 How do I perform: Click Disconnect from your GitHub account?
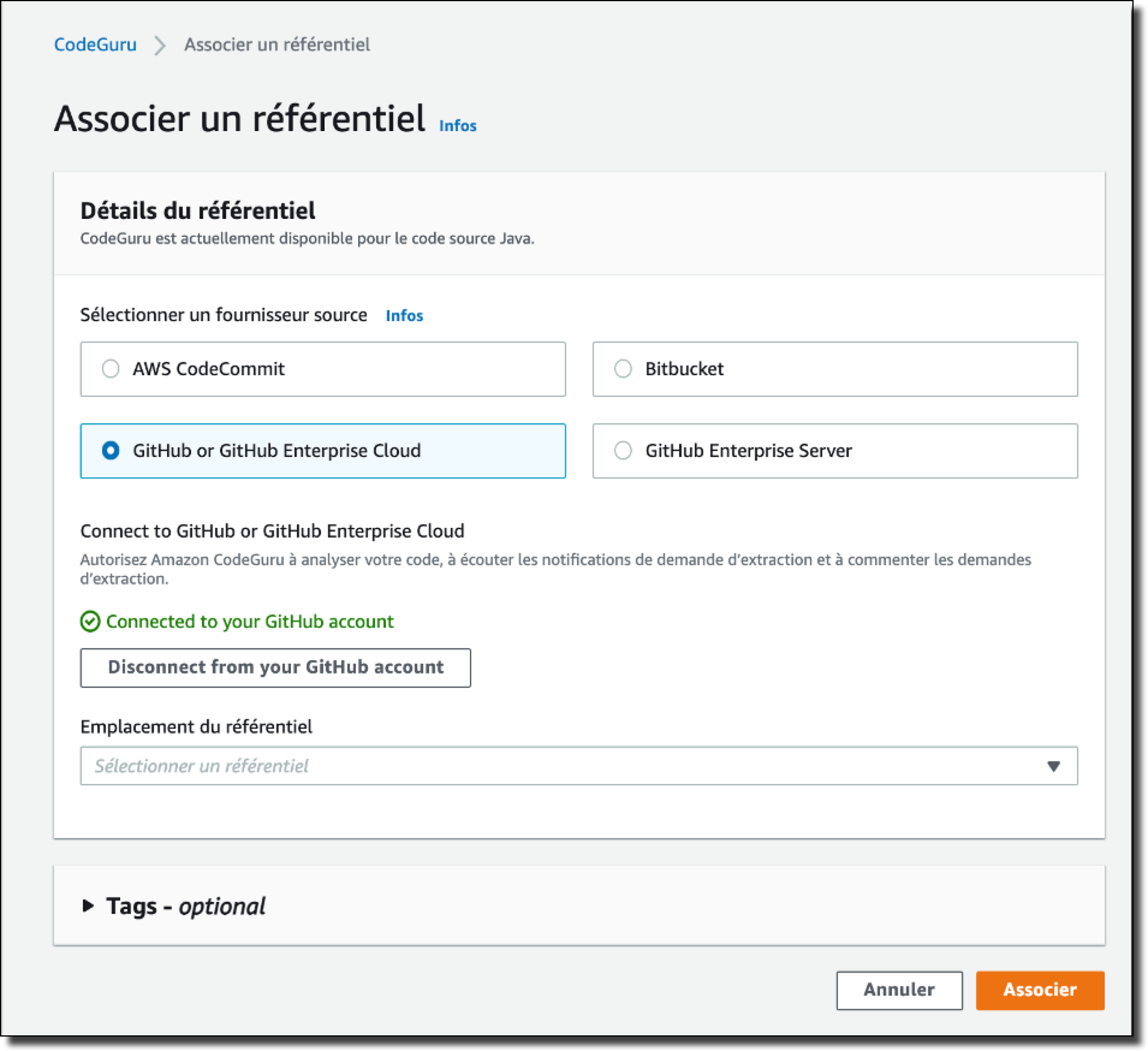click(275, 667)
